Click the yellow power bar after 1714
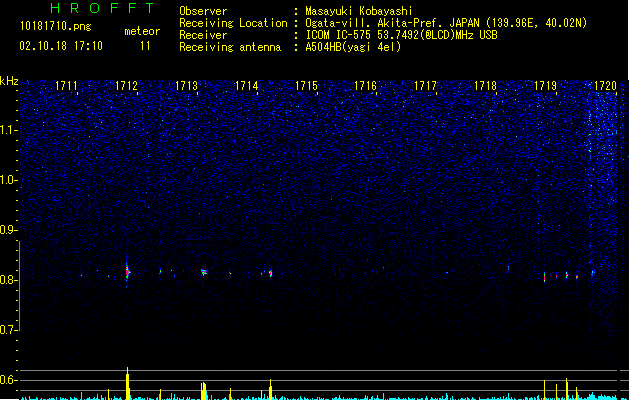The height and width of the screenshot is (400, 629). tap(270, 389)
